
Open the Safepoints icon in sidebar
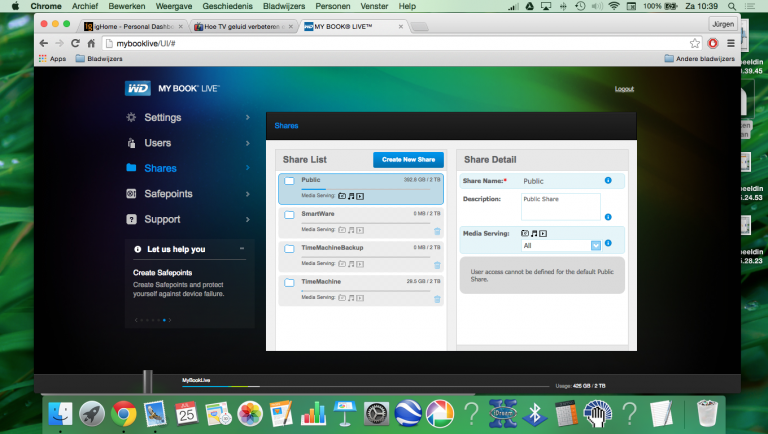(x=131, y=193)
